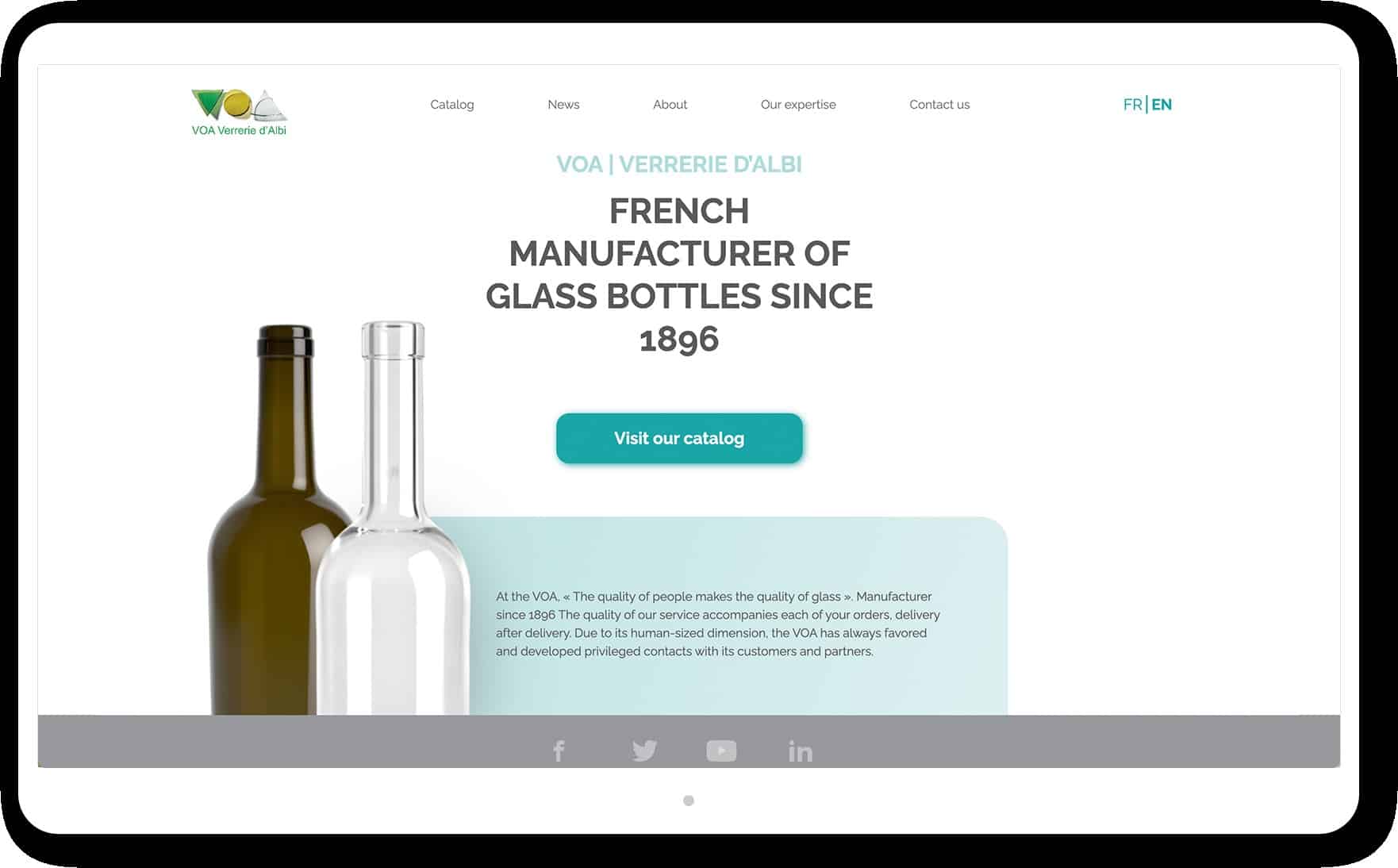
Task: Switch language to EN
Action: 1162,105
